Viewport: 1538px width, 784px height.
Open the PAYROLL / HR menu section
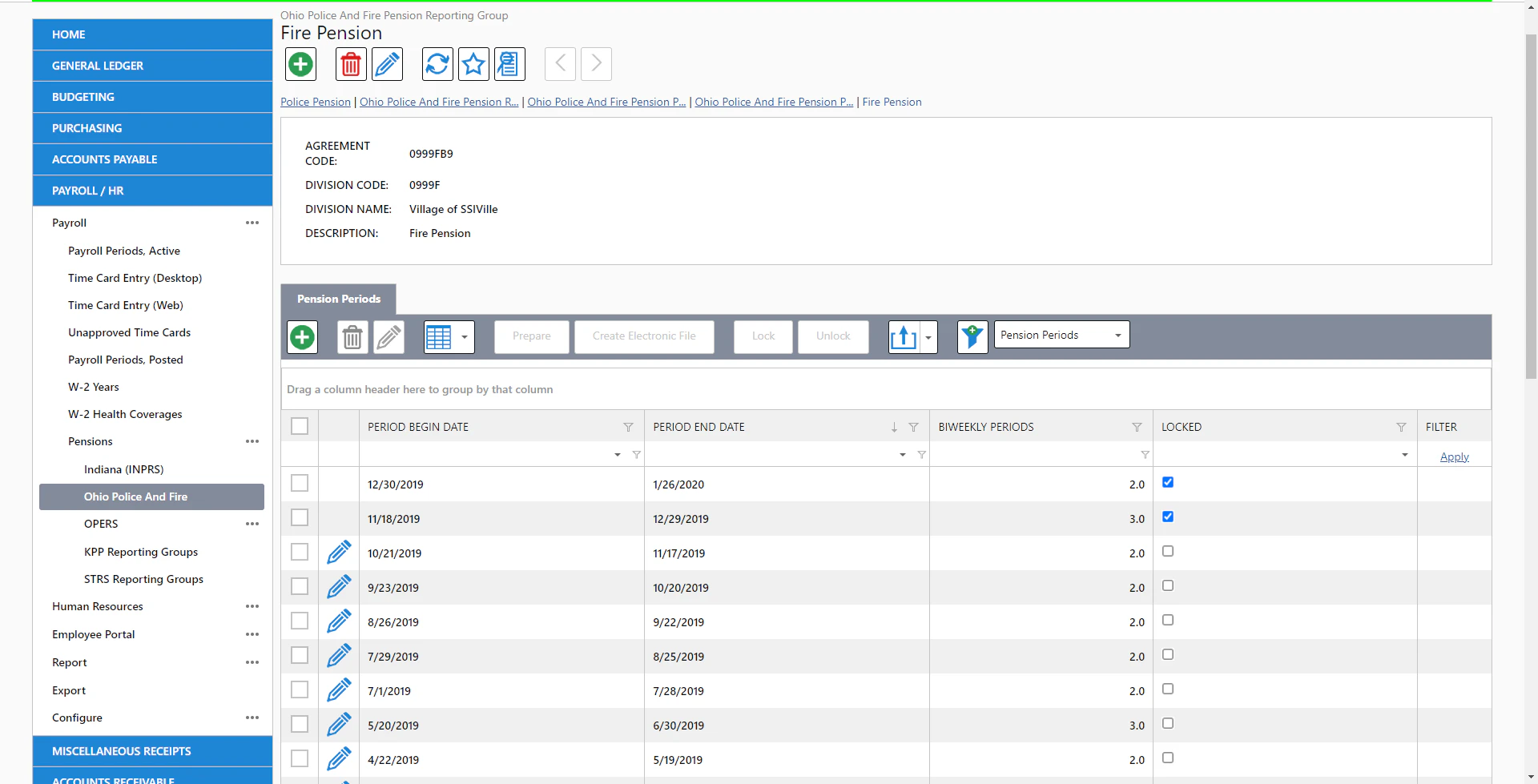[x=87, y=191]
